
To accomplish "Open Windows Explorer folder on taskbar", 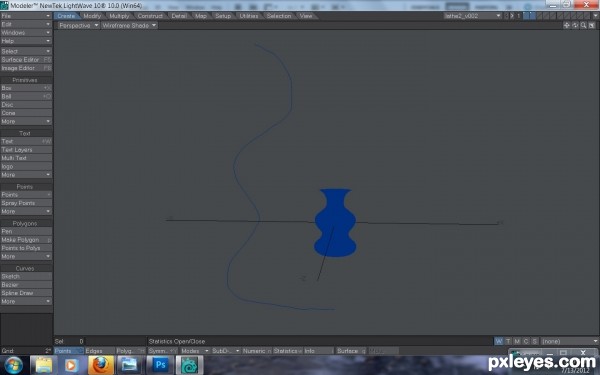I will 44,365.
